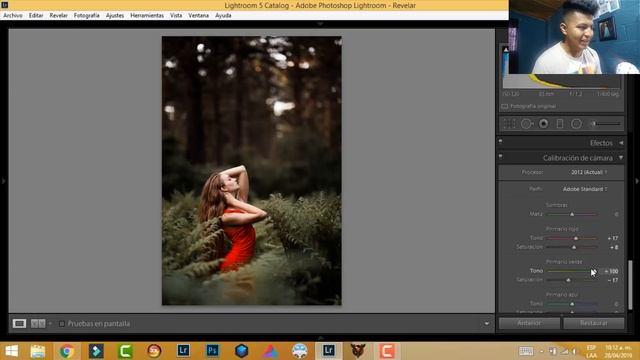Toggle Fotografía original checkbox
This screenshot has height=360, width=640.
504,106
